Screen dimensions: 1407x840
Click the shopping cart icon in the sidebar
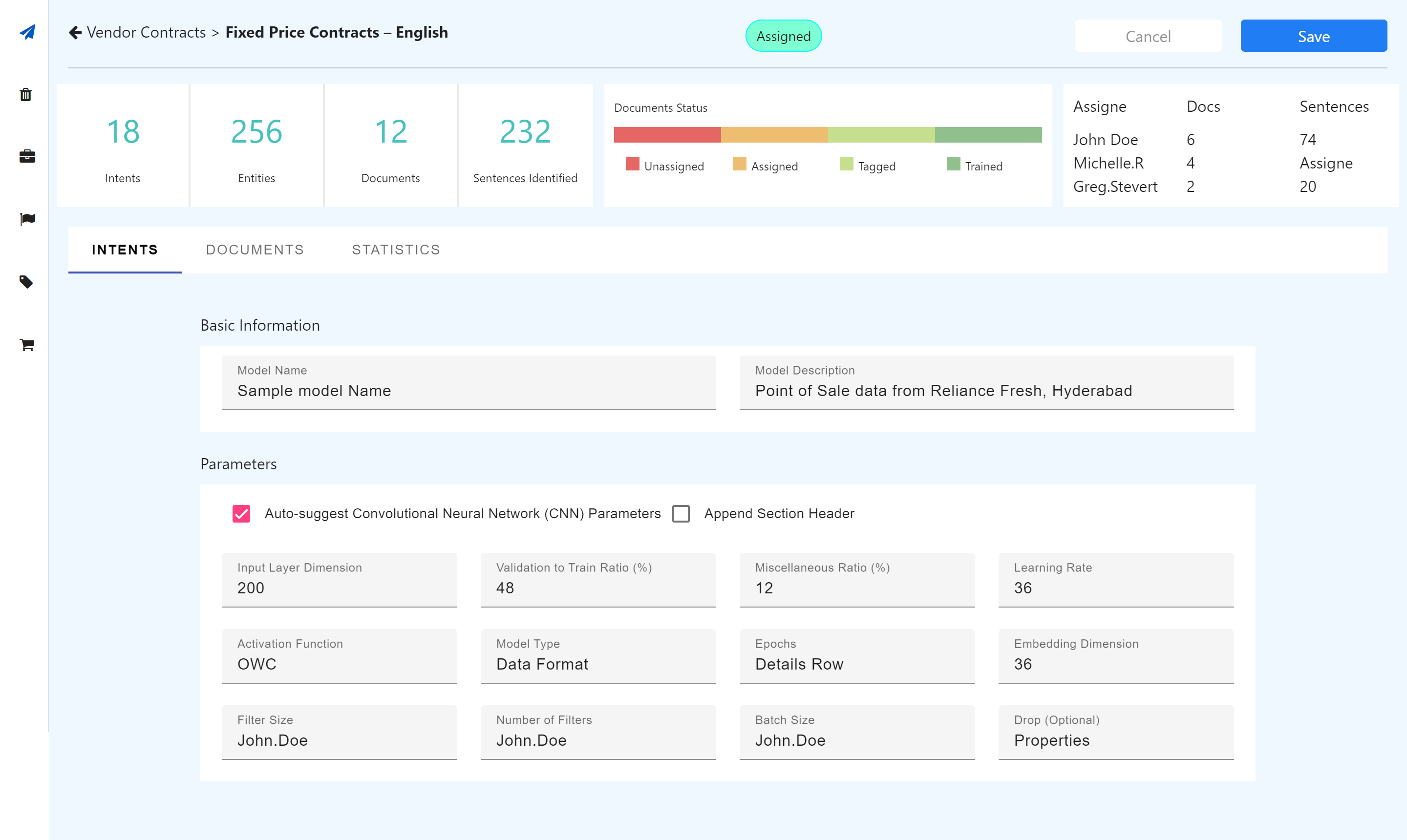click(x=26, y=345)
